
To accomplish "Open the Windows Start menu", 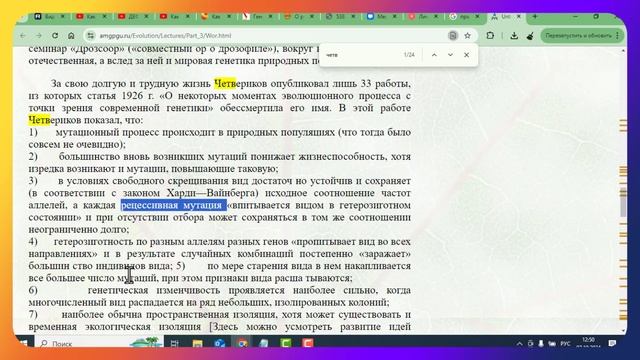I will click(x=24, y=343).
